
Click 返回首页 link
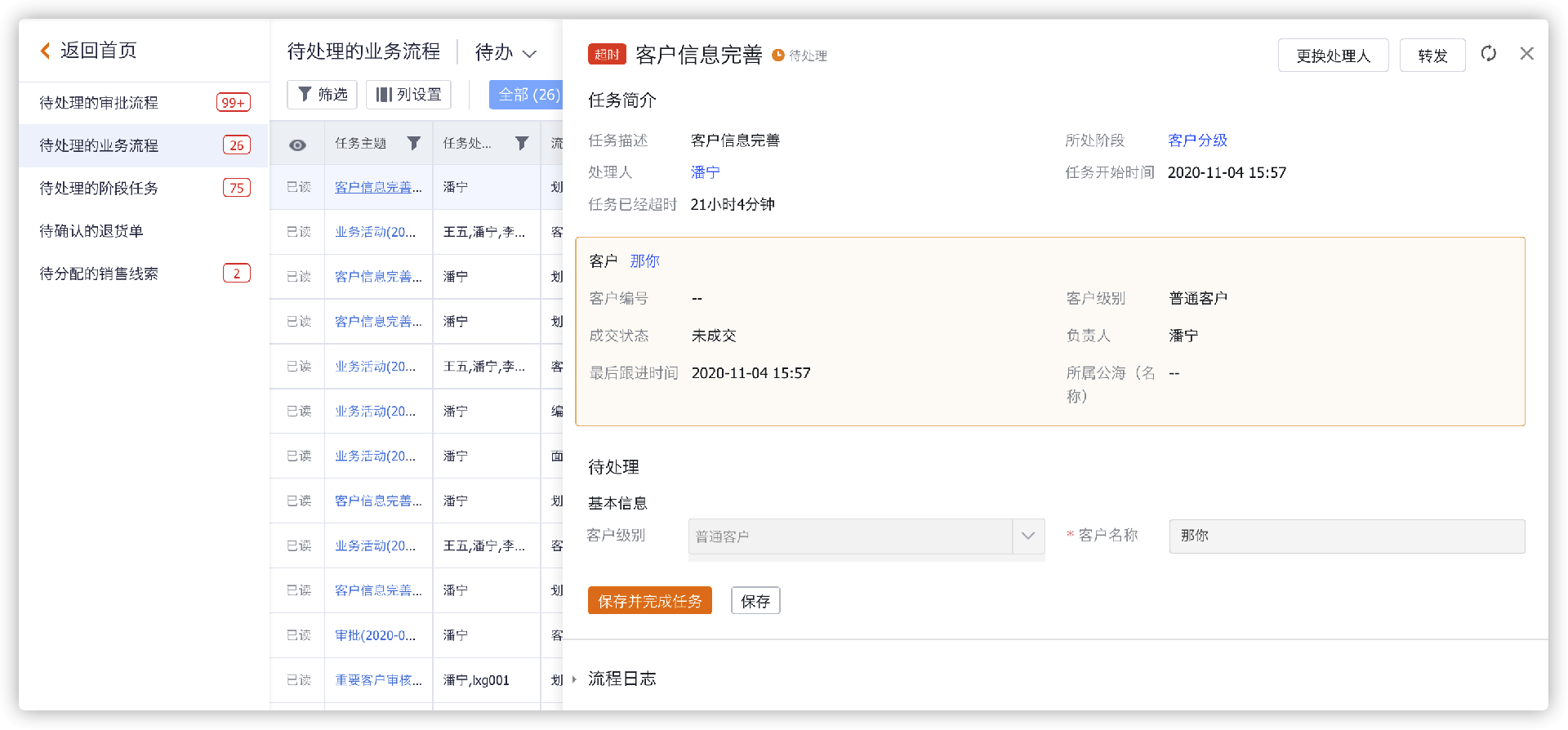point(98,51)
